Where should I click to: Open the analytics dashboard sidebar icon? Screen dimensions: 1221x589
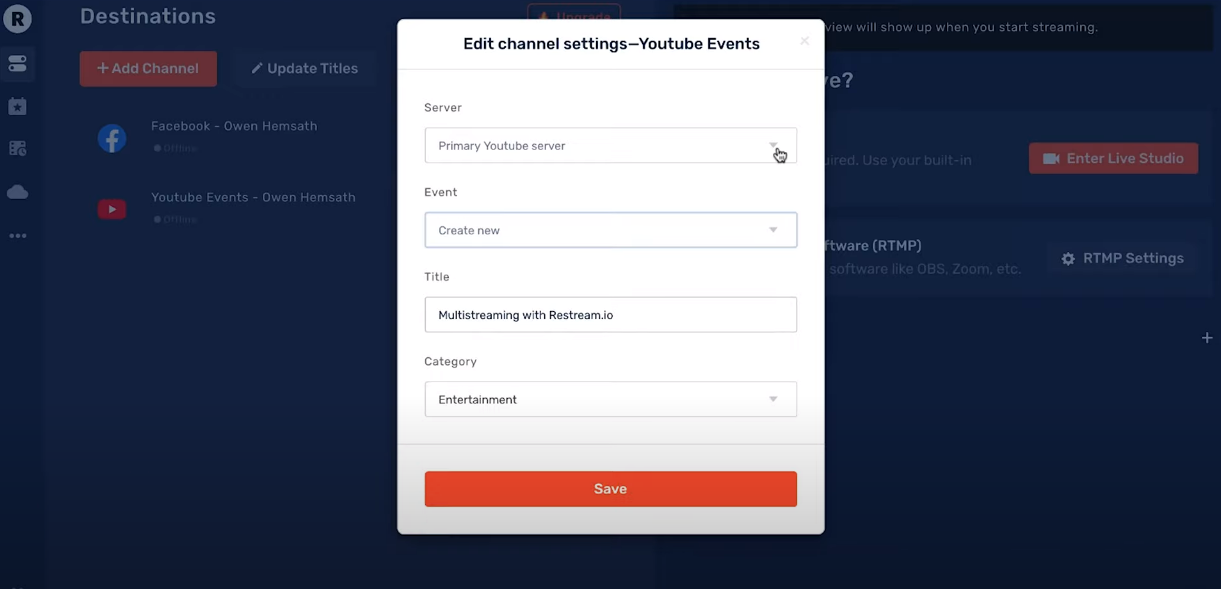tap(17, 148)
